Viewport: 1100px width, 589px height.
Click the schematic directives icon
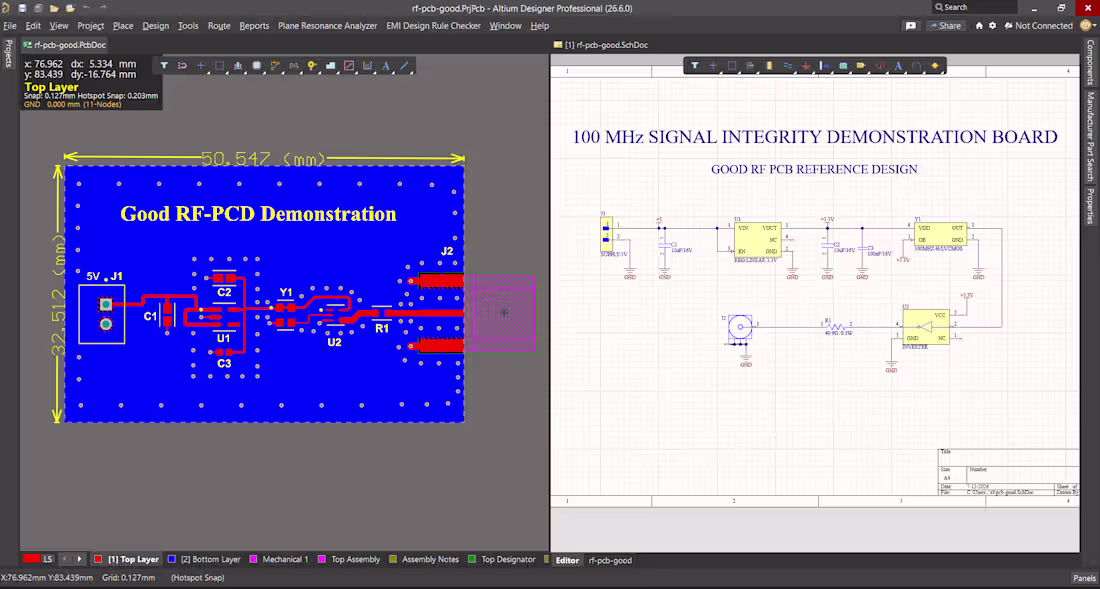tap(880, 66)
